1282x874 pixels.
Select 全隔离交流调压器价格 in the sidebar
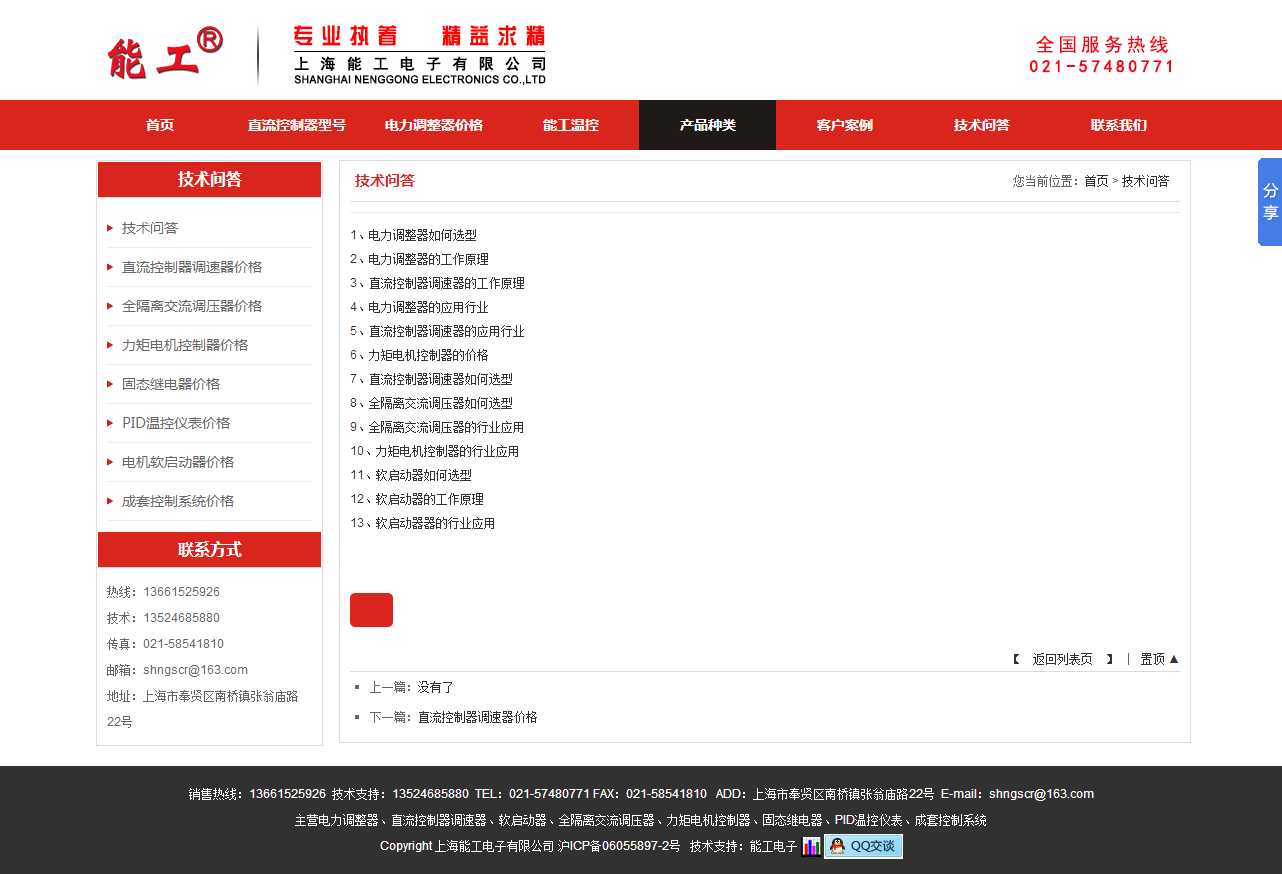(192, 306)
